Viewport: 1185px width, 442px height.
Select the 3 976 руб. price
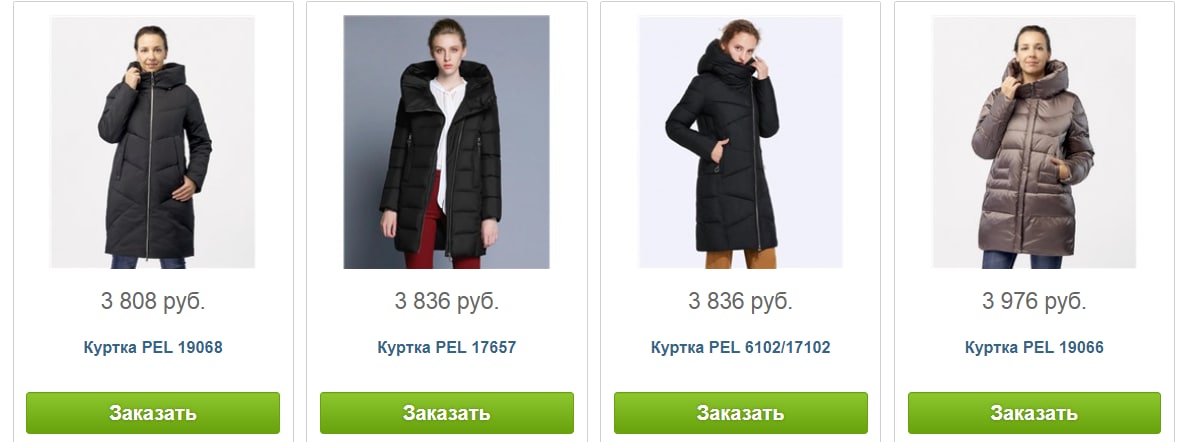tap(1034, 301)
